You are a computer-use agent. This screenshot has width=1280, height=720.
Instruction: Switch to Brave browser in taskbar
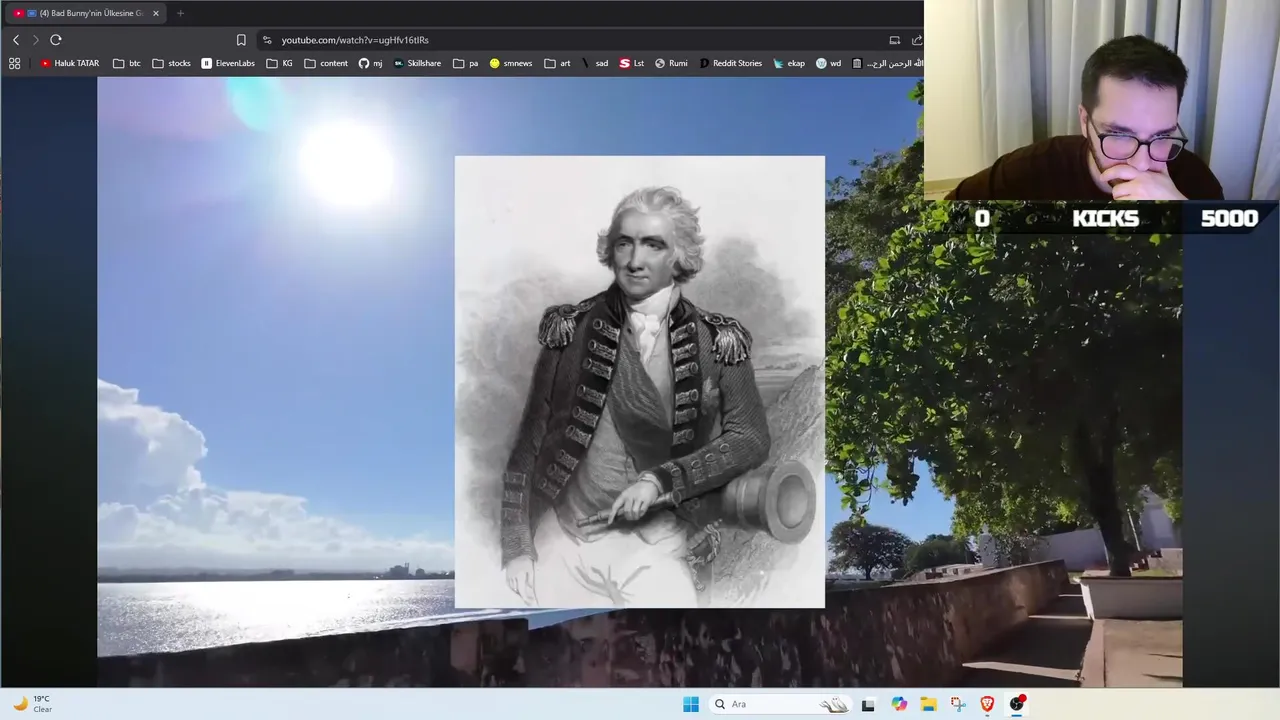point(987,704)
